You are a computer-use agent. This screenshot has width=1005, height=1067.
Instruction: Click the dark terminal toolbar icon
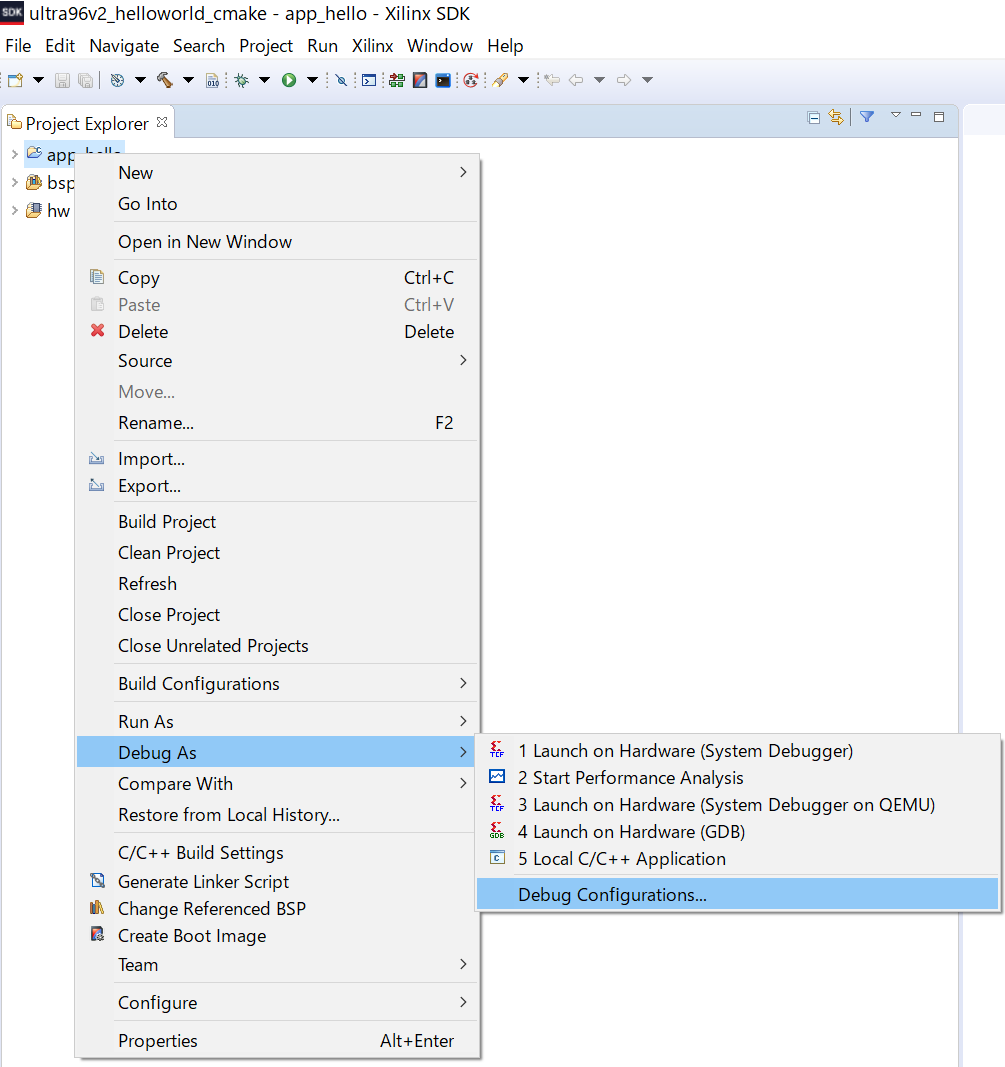[443, 80]
